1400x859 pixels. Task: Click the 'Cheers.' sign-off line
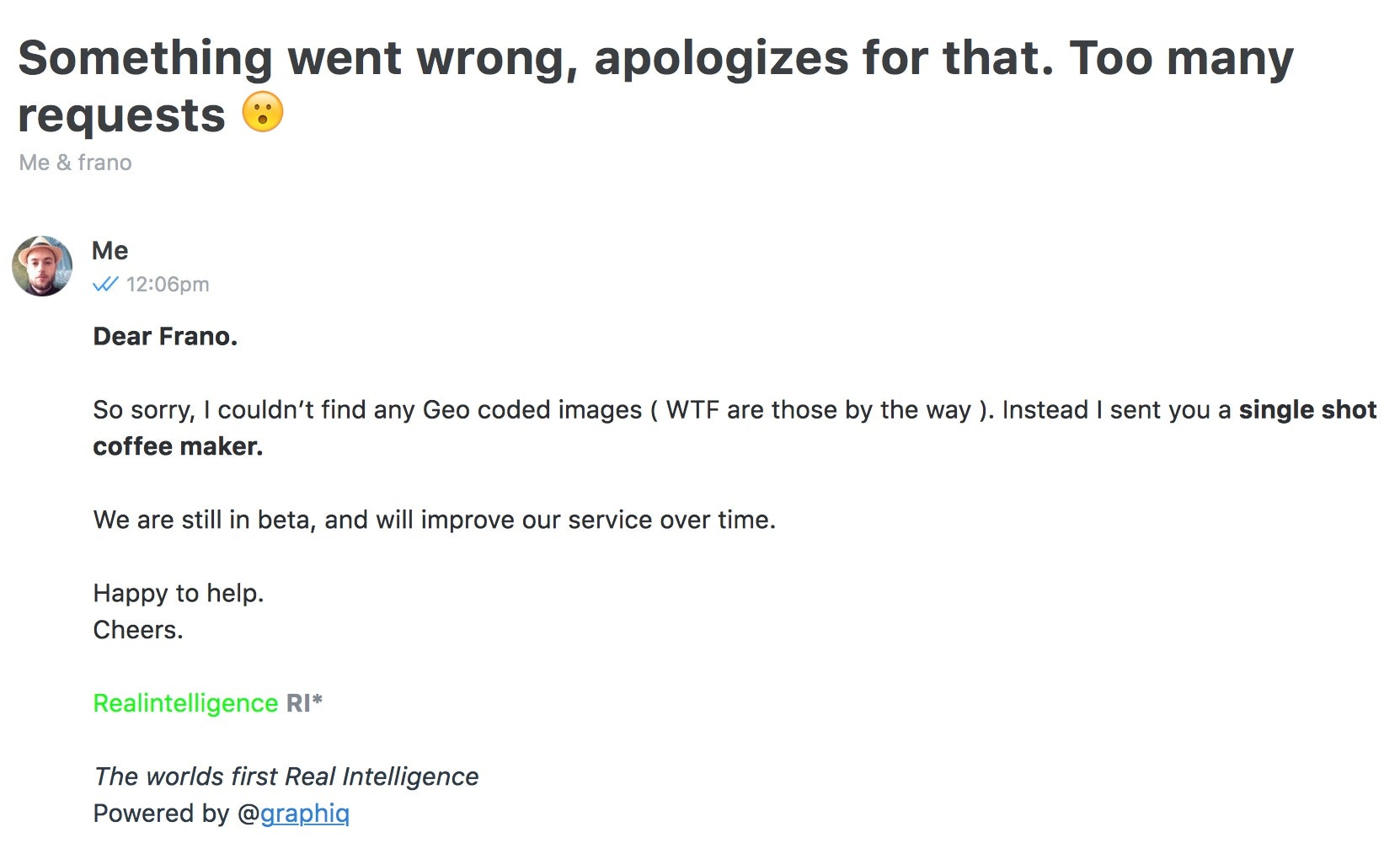(x=138, y=630)
